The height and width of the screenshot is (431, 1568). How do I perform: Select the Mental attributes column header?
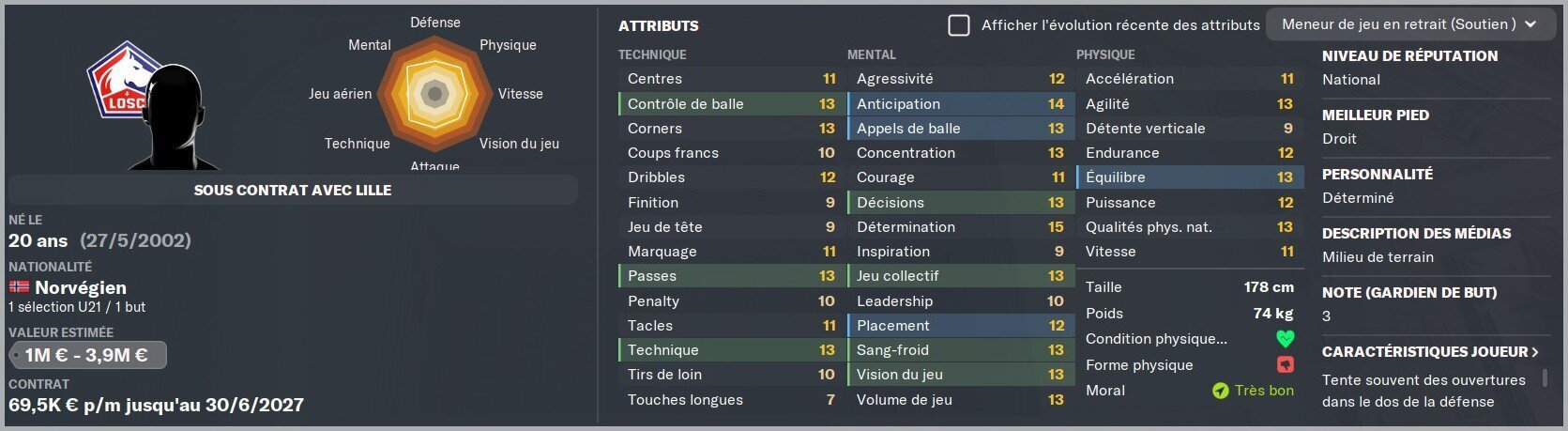tap(872, 54)
